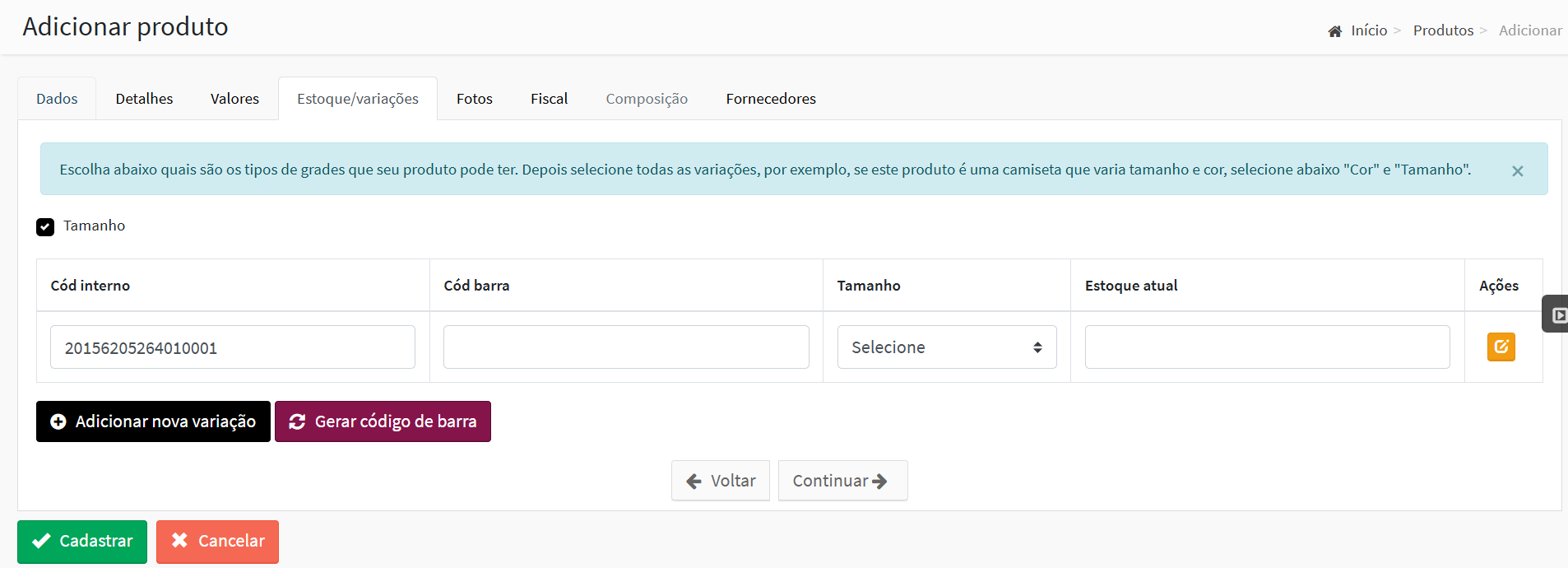This screenshot has width=1568, height=568.
Task: Follow the Início breadcrumb link
Action: coord(1369,30)
